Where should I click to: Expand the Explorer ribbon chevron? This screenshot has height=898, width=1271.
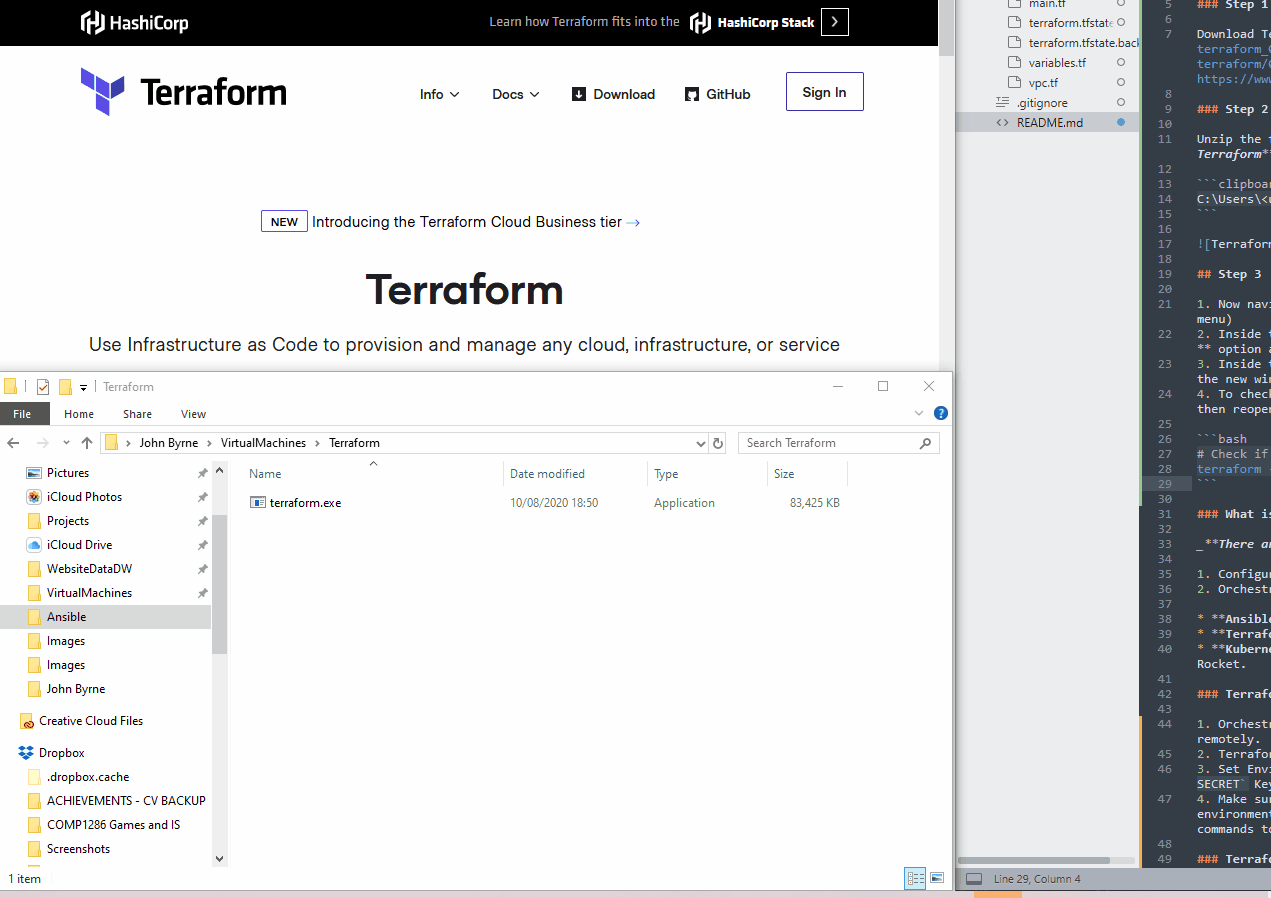point(919,413)
